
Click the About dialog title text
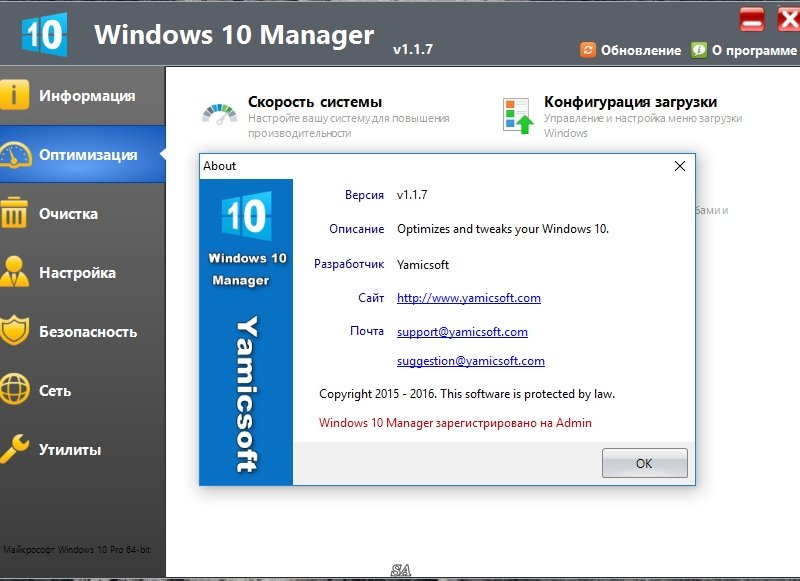[x=219, y=166]
